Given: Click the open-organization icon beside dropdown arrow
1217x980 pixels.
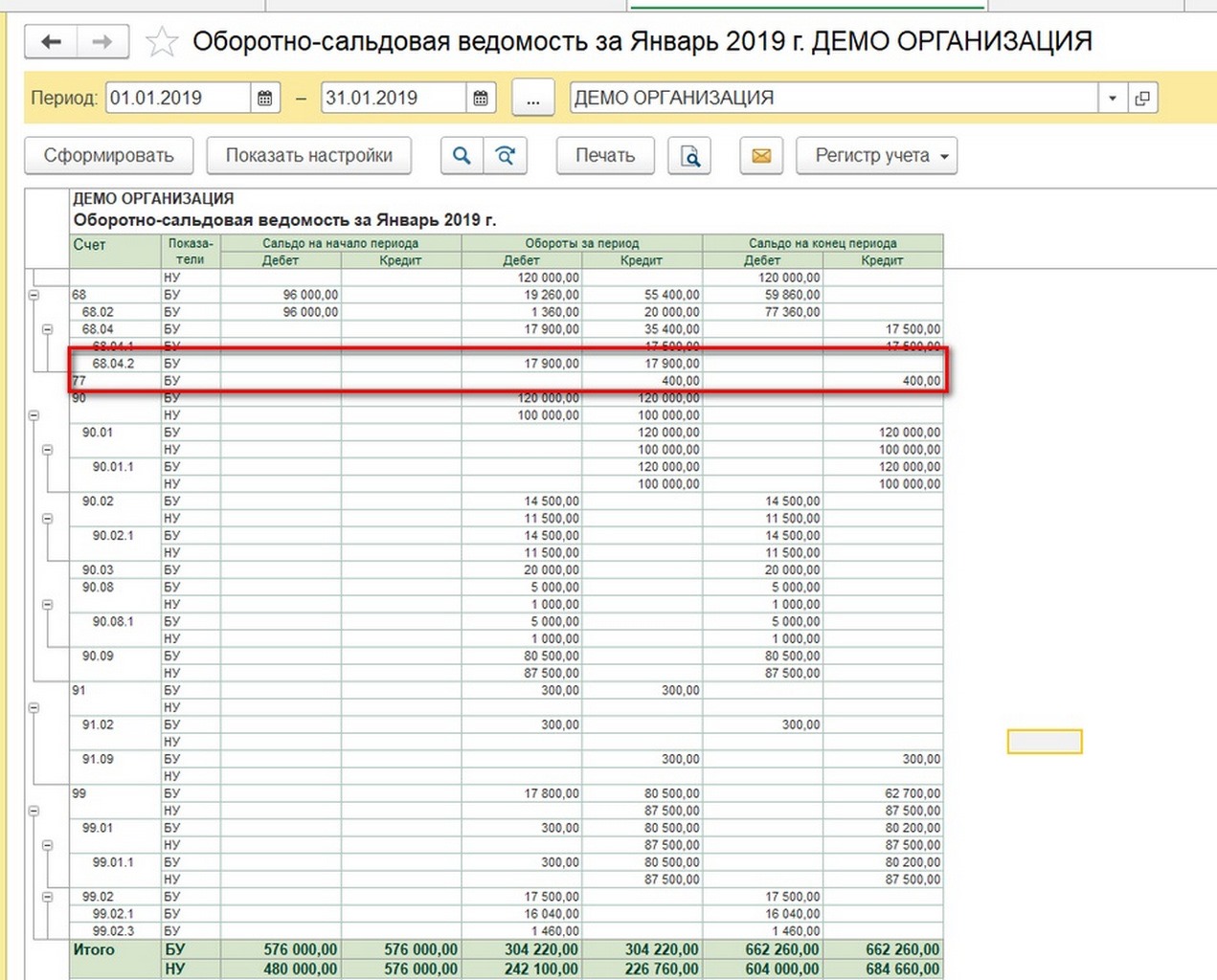Looking at the screenshot, I should (x=1142, y=98).
